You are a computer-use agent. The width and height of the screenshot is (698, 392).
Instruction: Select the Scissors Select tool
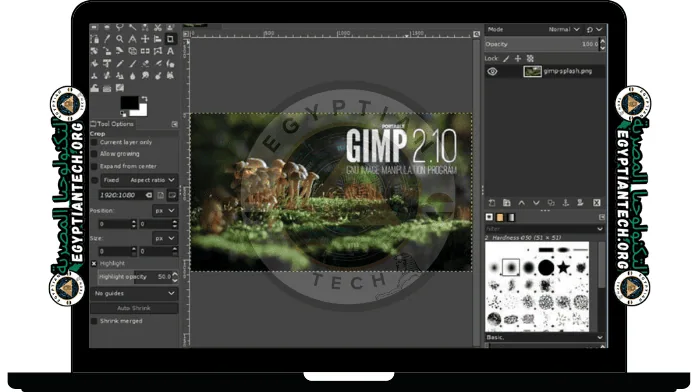point(158,27)
